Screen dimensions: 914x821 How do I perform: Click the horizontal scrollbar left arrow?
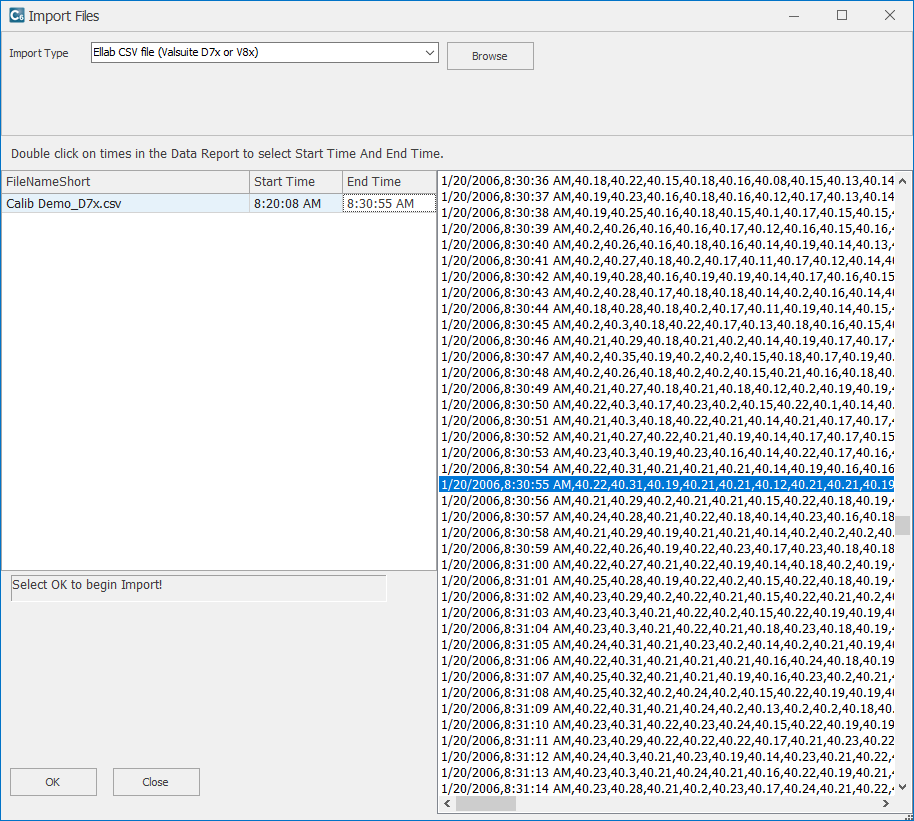click(446, 804)
